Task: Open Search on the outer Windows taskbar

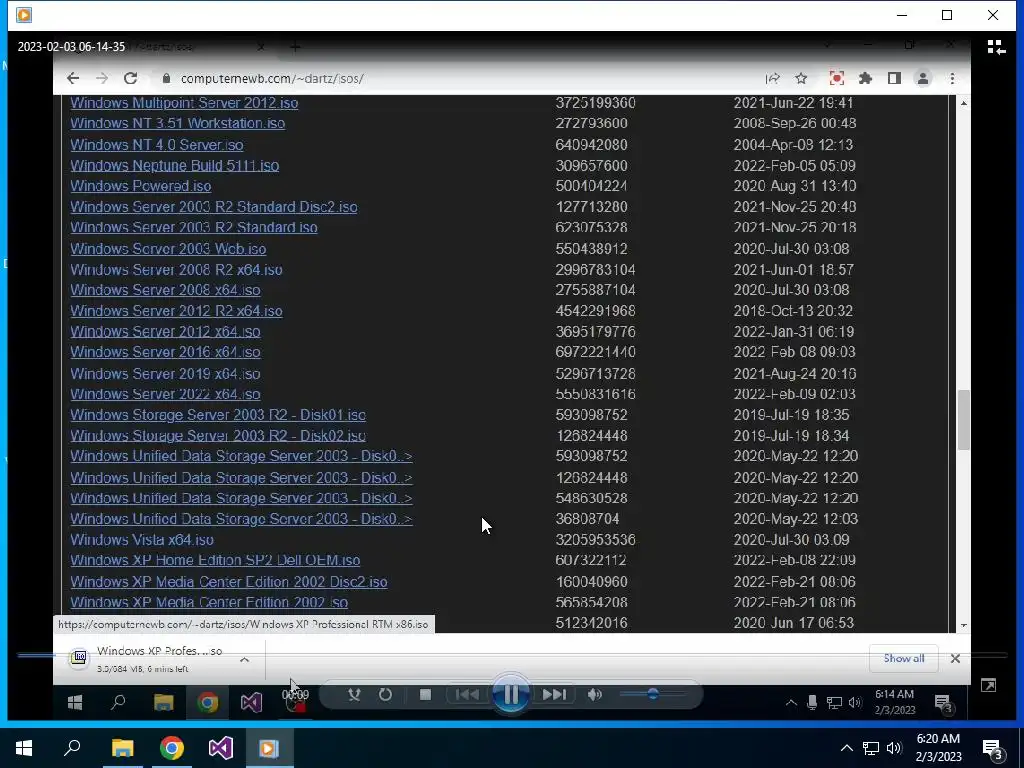Action: [x=72, y=748]
